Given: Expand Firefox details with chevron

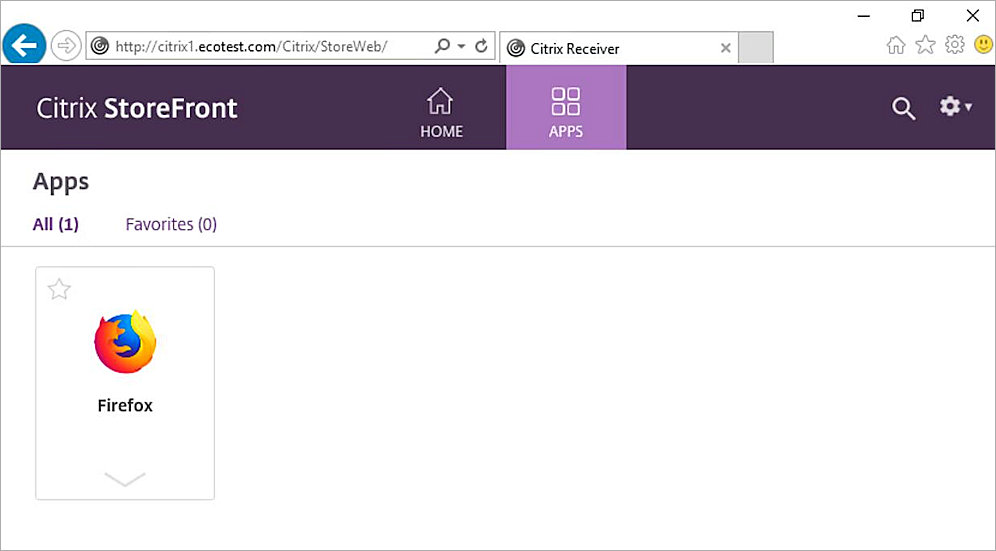Looking at the screenshot, I should 124,479.
